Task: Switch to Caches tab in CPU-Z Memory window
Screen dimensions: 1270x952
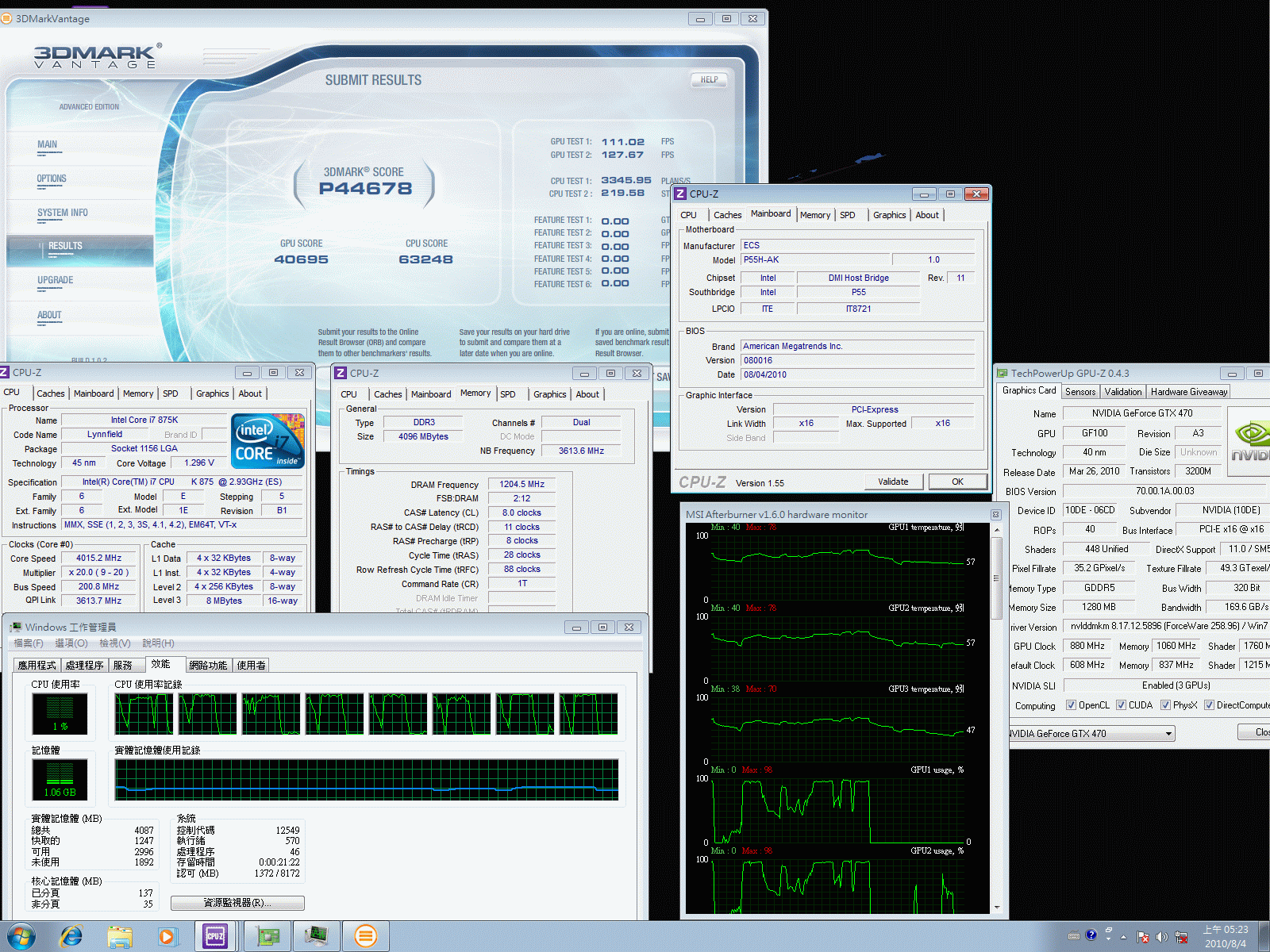Action: pyautogui.click(x=388, y=394)
